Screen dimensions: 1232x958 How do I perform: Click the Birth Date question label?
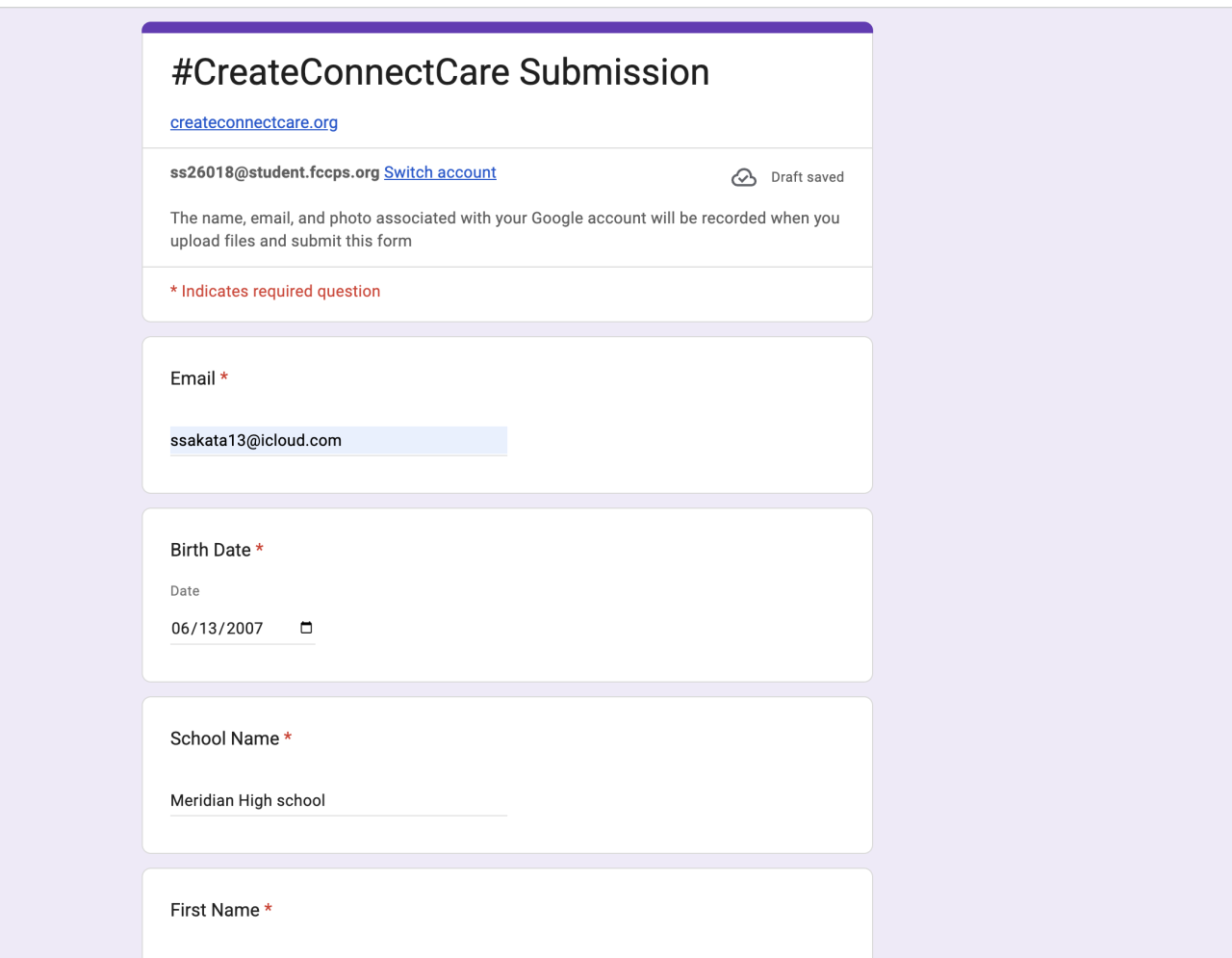pyautogui.click(x=210, y=550)
